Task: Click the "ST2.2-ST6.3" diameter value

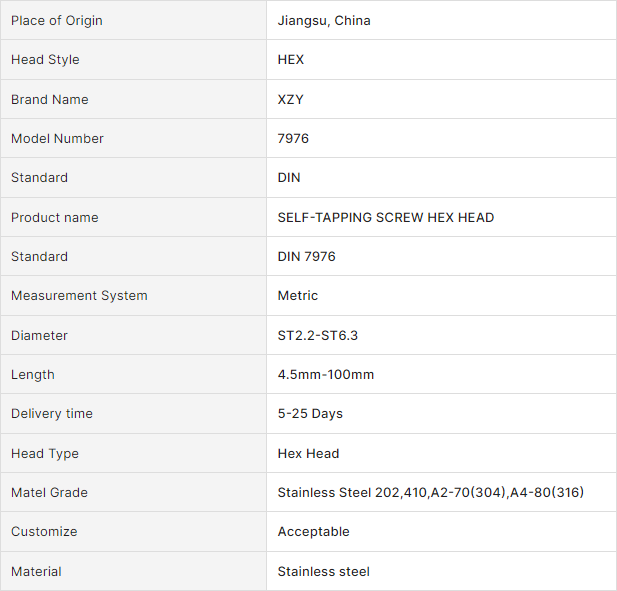Action: coord(318,336)
